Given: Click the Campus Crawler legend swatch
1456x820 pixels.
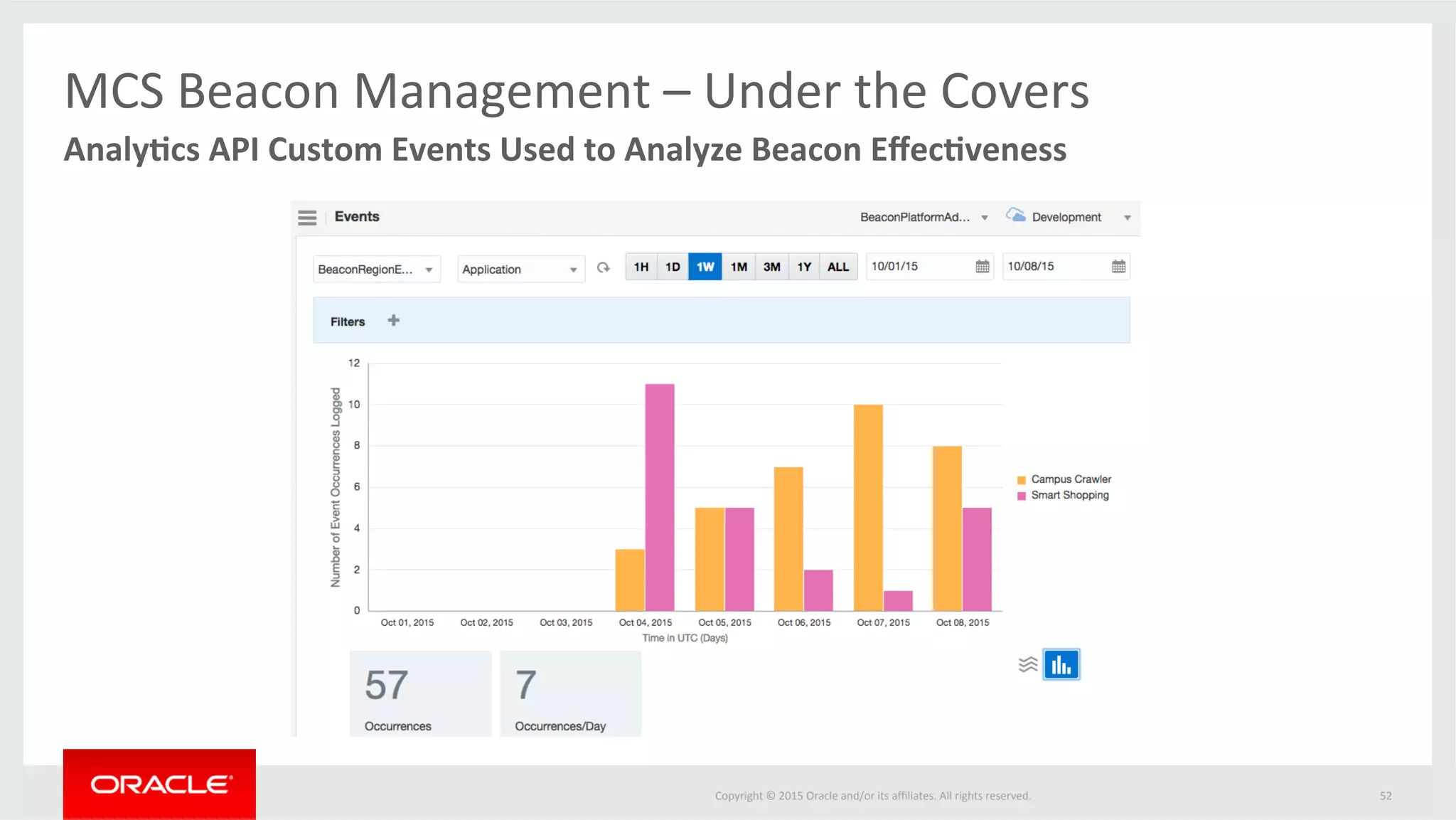Looking at the screenshot, I should (x=1022, y=480).
